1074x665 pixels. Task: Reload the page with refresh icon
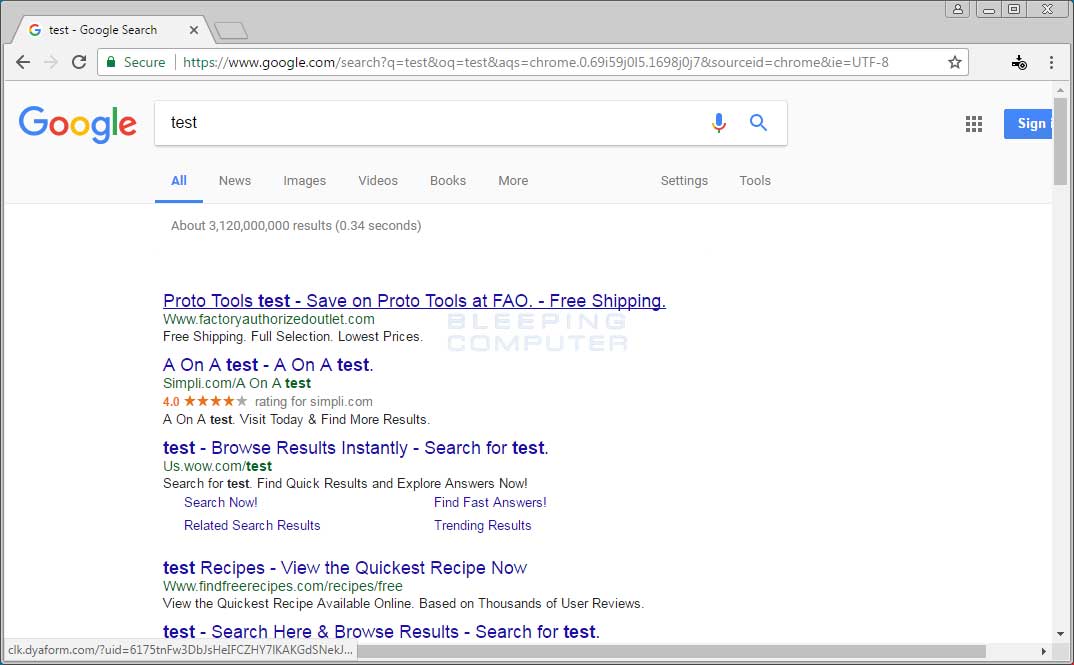(79, 62)
